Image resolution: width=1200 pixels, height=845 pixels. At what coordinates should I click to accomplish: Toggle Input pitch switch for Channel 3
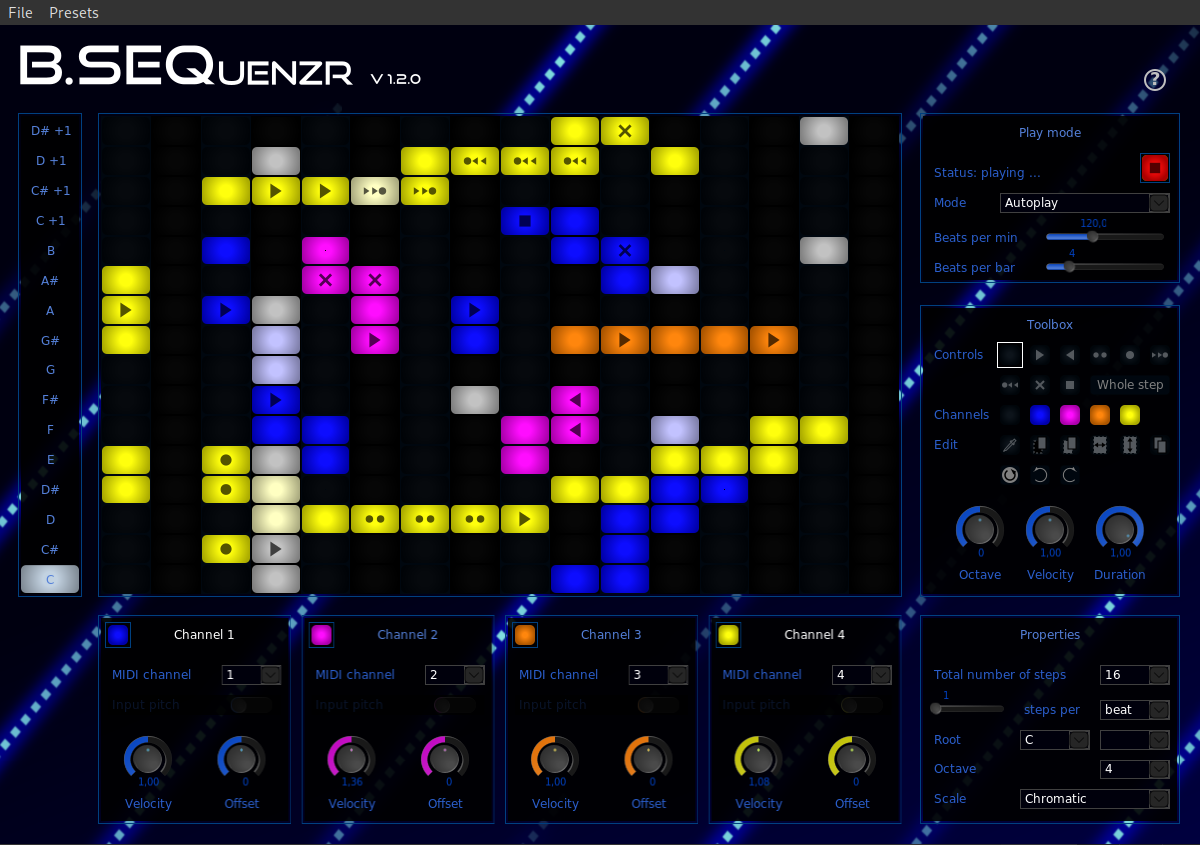pos(658,705)
